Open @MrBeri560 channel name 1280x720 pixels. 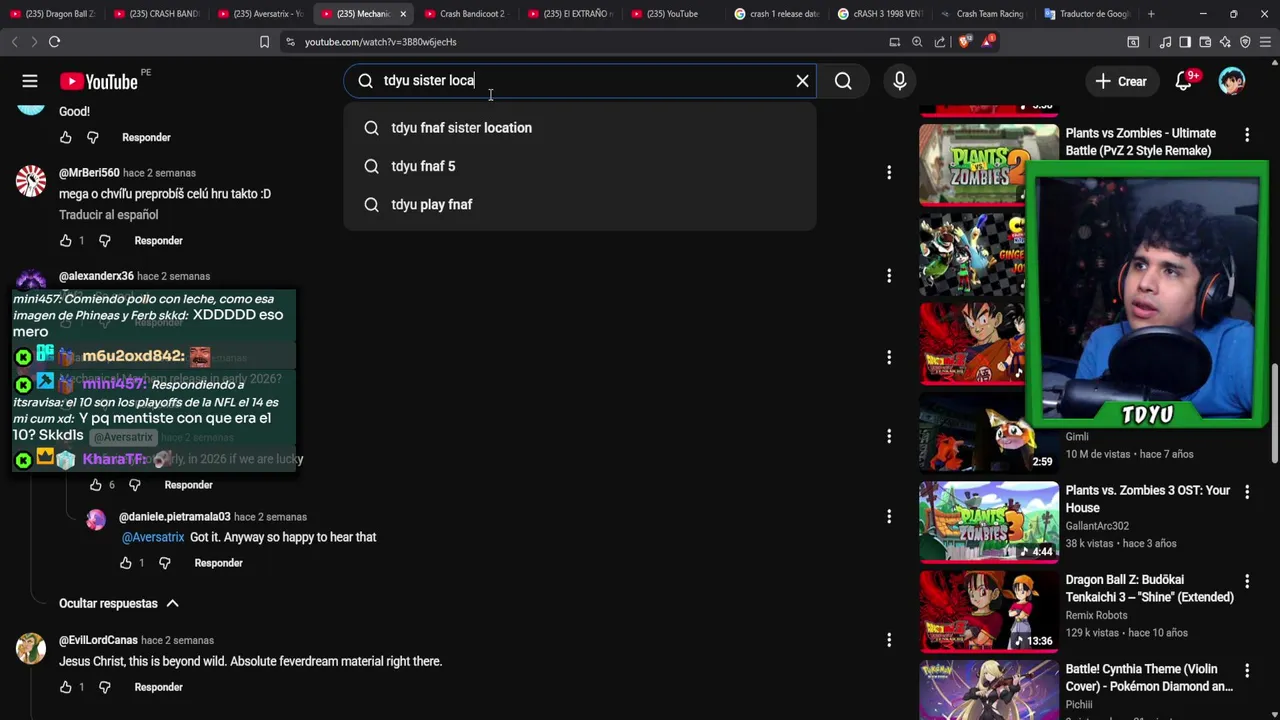click(x=89, y=173)
